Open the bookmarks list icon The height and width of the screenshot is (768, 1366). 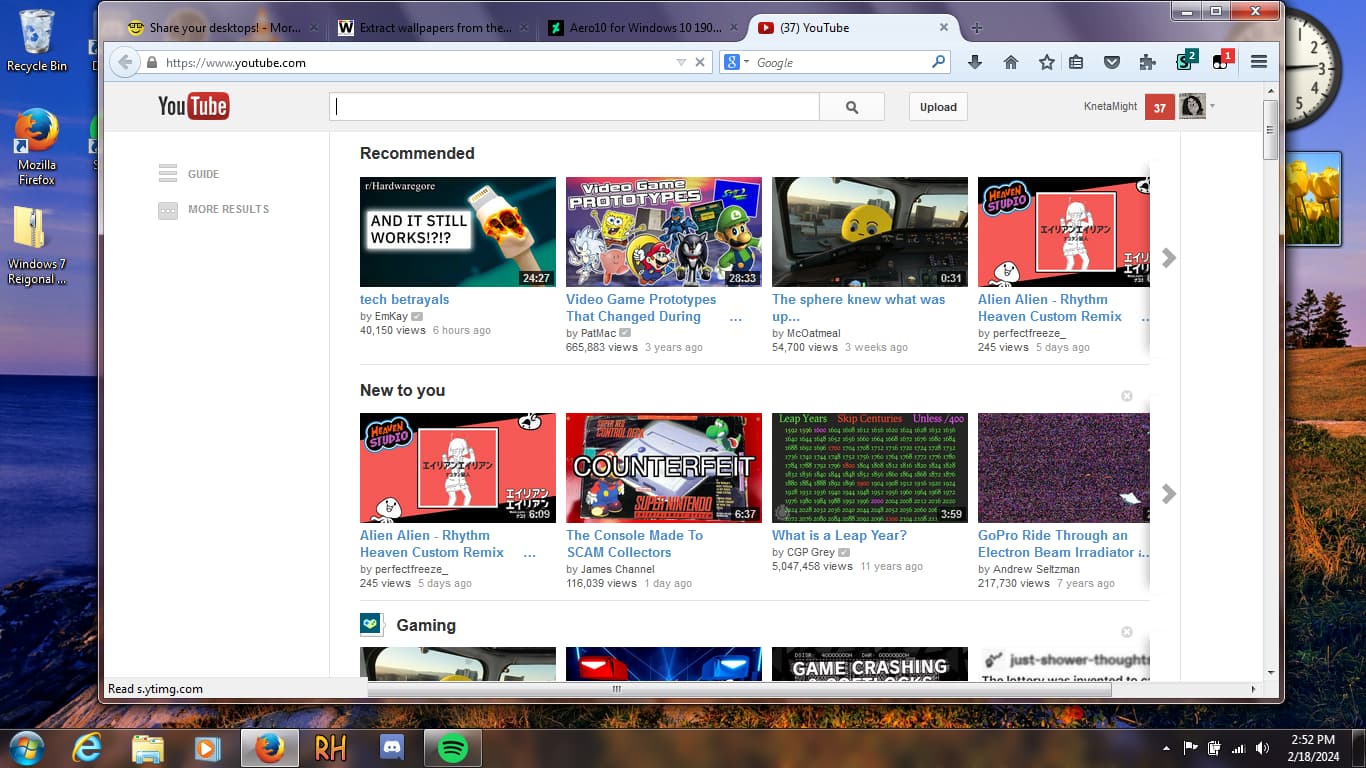coord(1076,62)
